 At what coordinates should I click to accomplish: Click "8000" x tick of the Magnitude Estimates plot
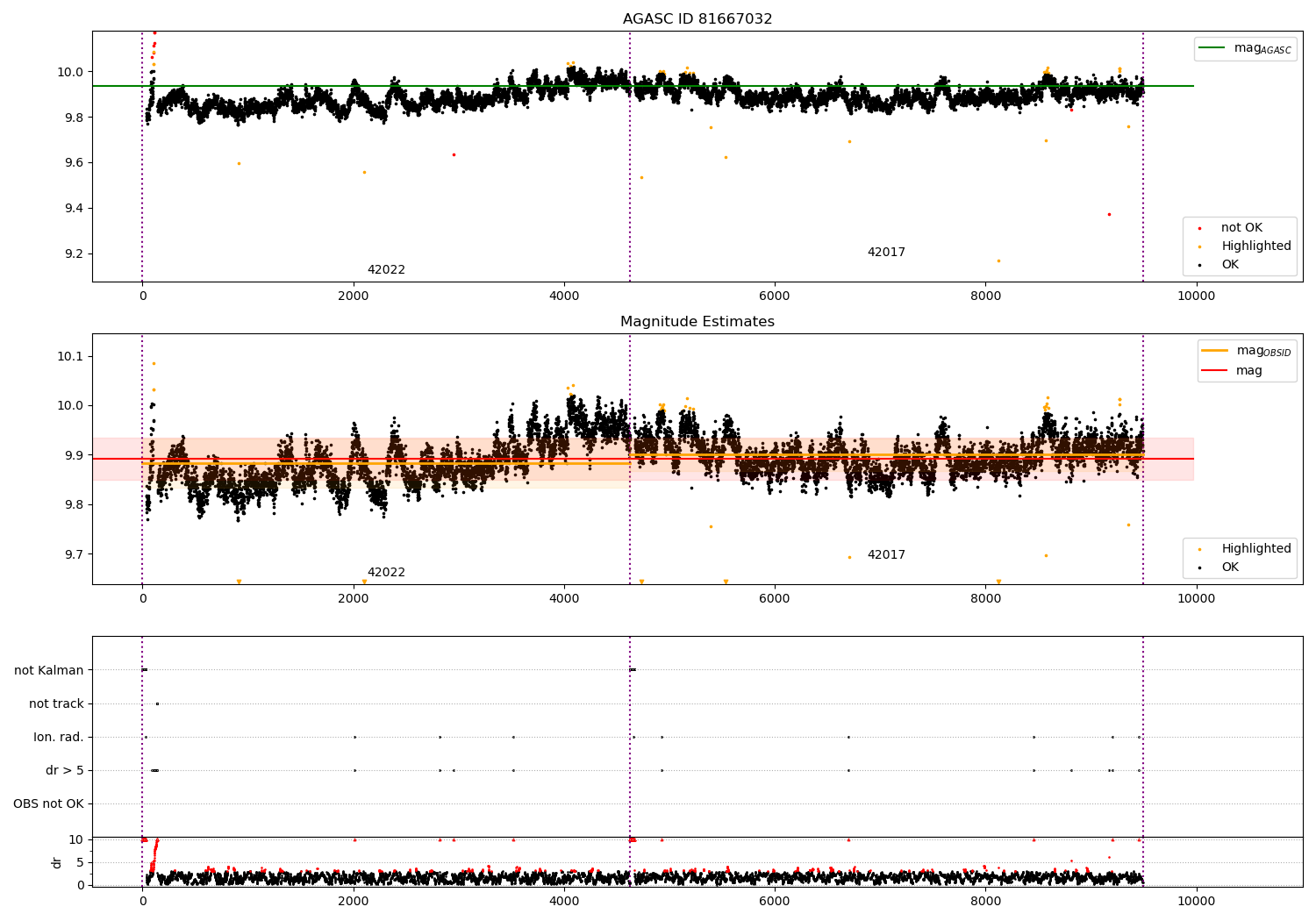coord(985,599)
